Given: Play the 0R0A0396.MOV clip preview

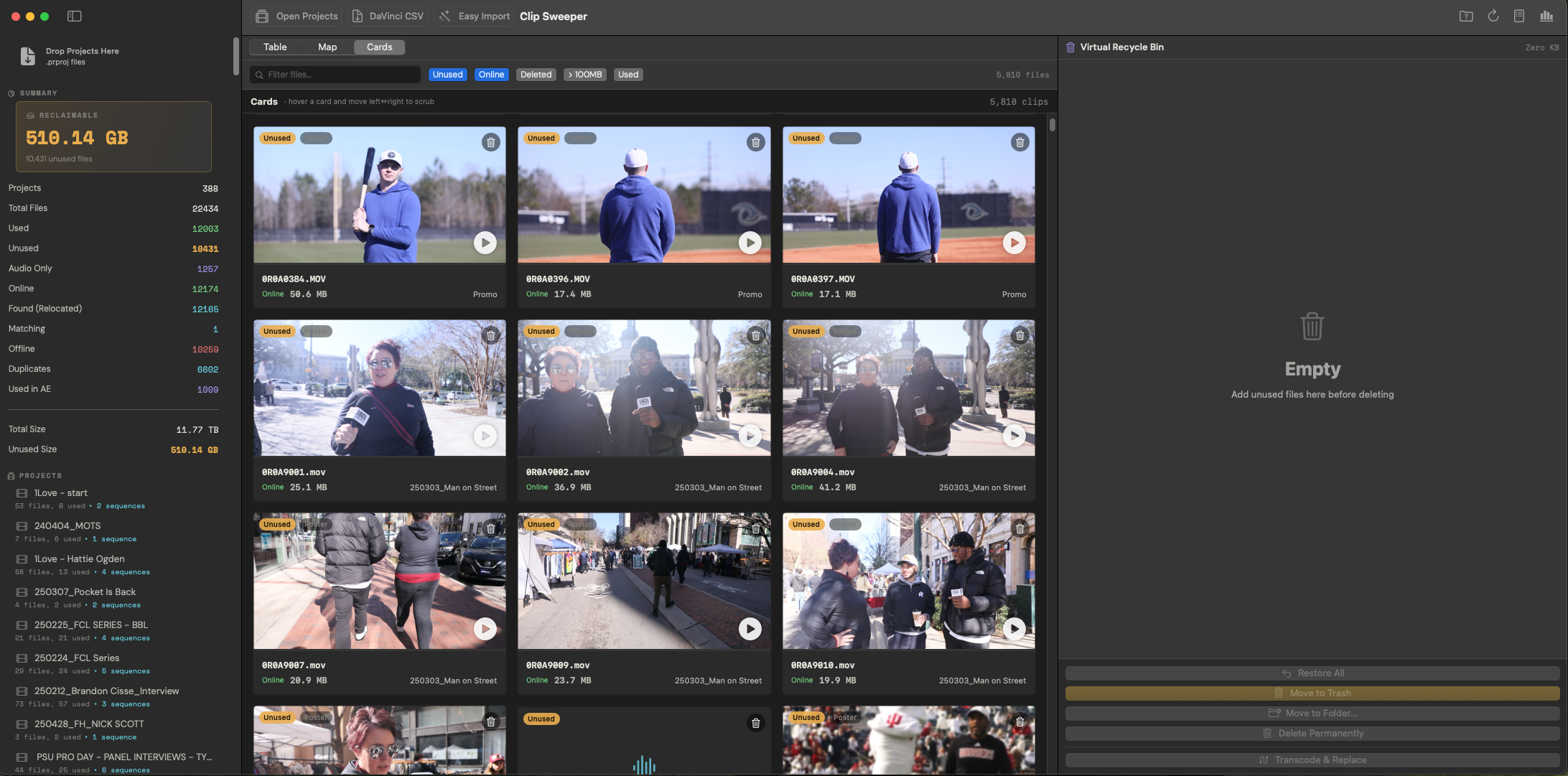Looking at the screenshot, I should pyautogui.click(x=750, y=243).
